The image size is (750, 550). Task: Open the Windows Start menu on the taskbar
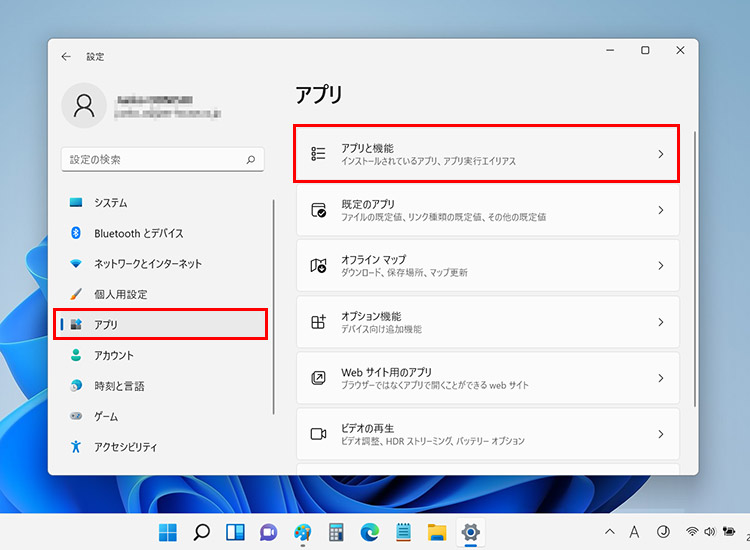[167, 532]
